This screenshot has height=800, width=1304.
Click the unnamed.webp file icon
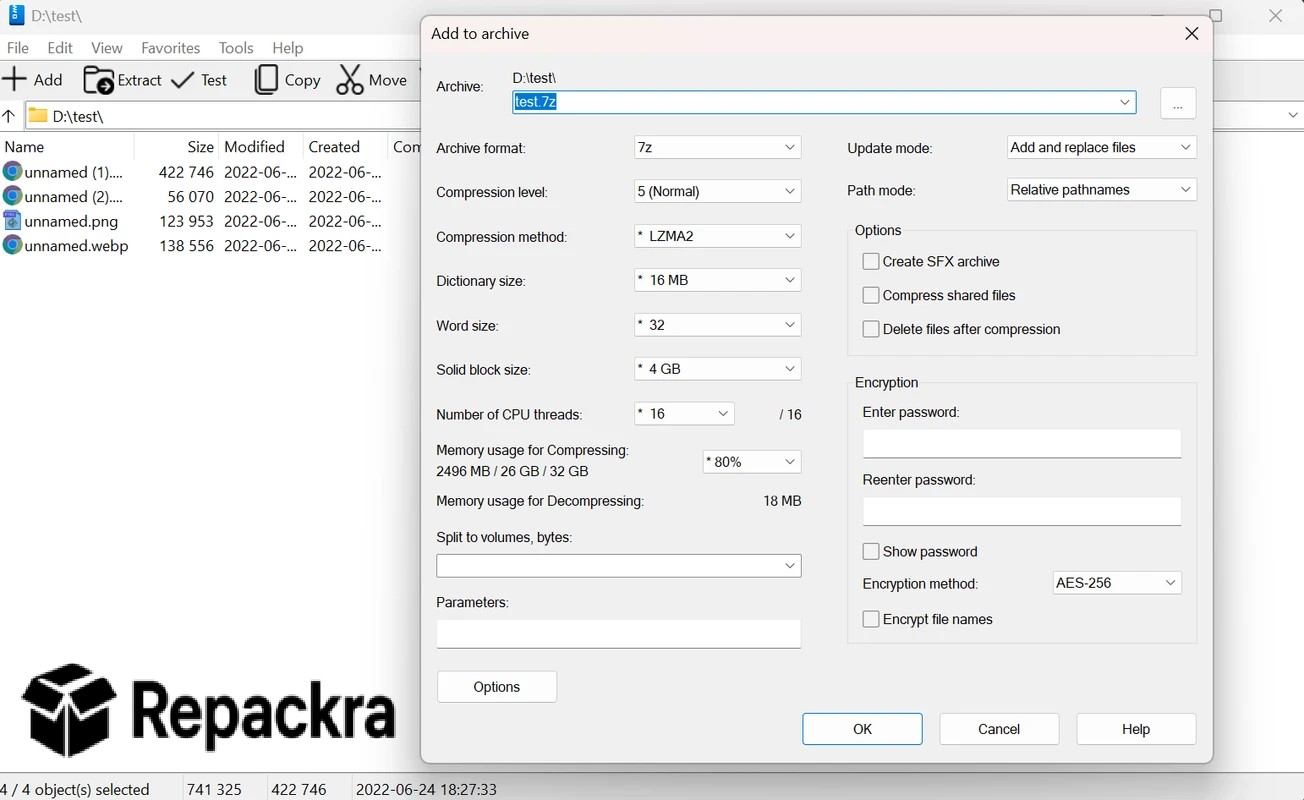click(12, 245)
